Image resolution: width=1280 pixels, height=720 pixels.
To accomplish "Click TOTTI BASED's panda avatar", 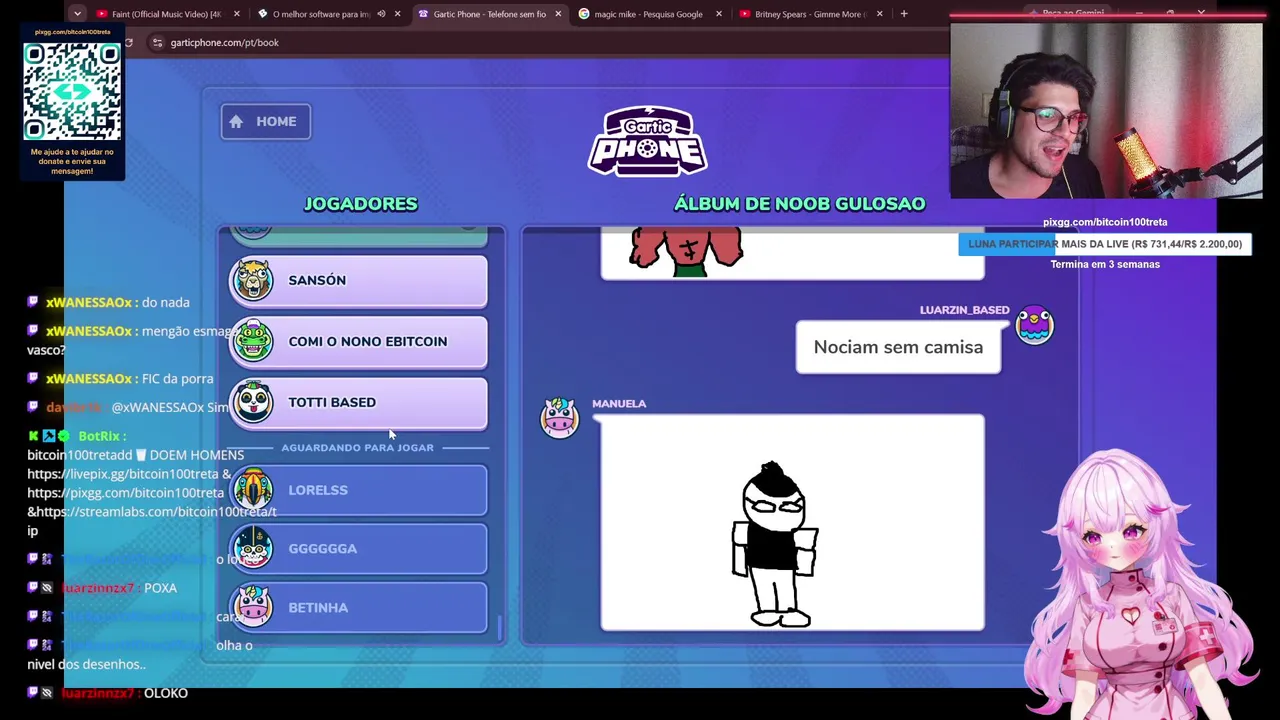I will 253,402.
